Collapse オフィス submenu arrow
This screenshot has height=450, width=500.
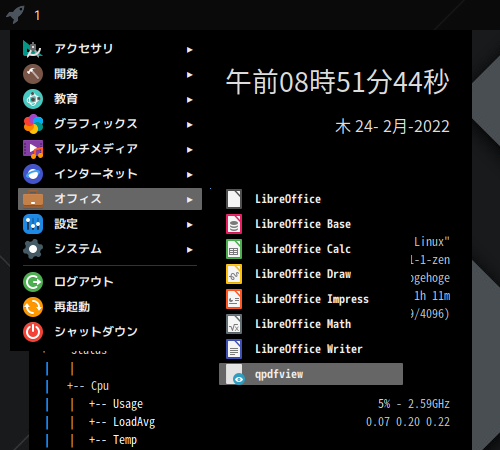coord(190,200)
